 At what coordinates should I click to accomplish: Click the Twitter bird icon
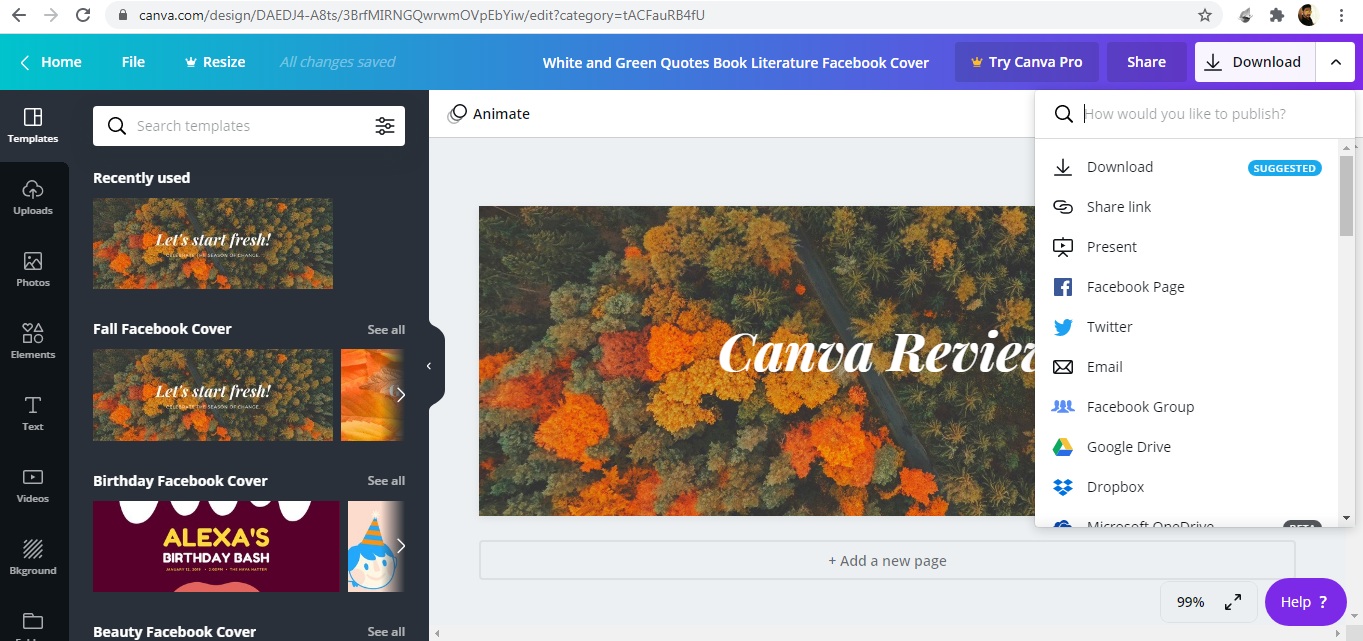tap(1063, 327)
